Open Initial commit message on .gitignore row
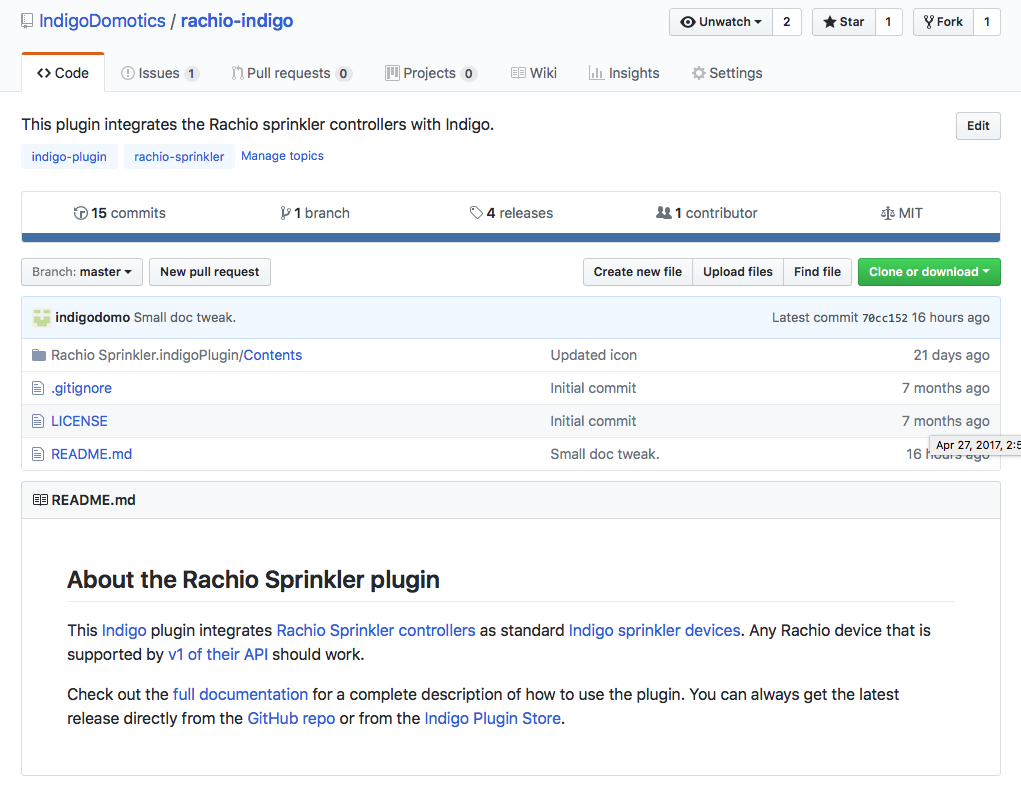Screen dimensions: 1021x800 593,389
